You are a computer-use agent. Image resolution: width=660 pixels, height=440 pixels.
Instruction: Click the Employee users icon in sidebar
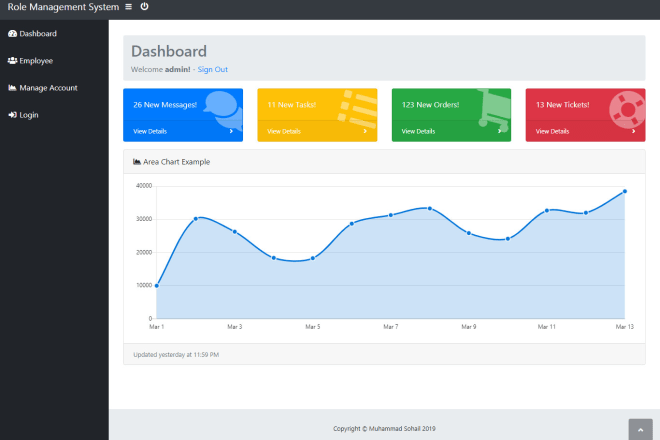pos(12,61)
